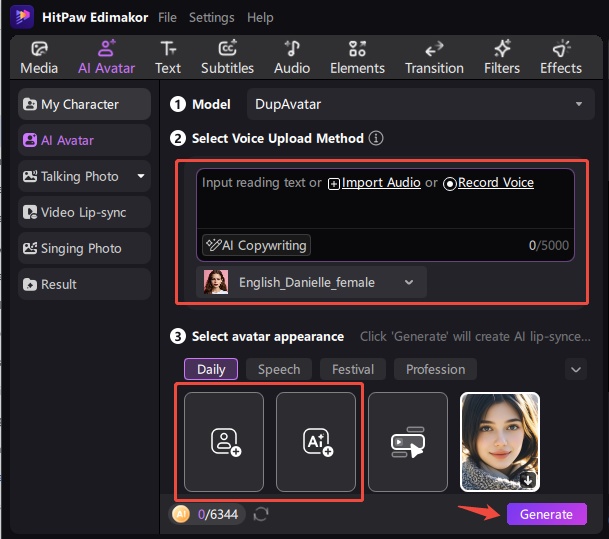
Task: Click the Generate button
Action: coord(546,514)
